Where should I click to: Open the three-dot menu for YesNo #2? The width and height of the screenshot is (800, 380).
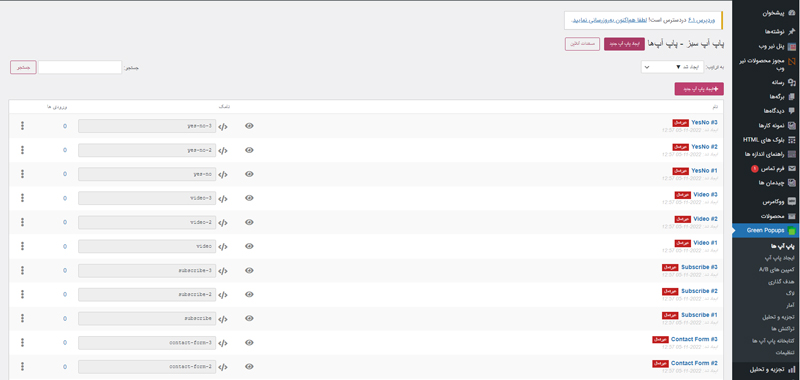[x=22, y=150]
